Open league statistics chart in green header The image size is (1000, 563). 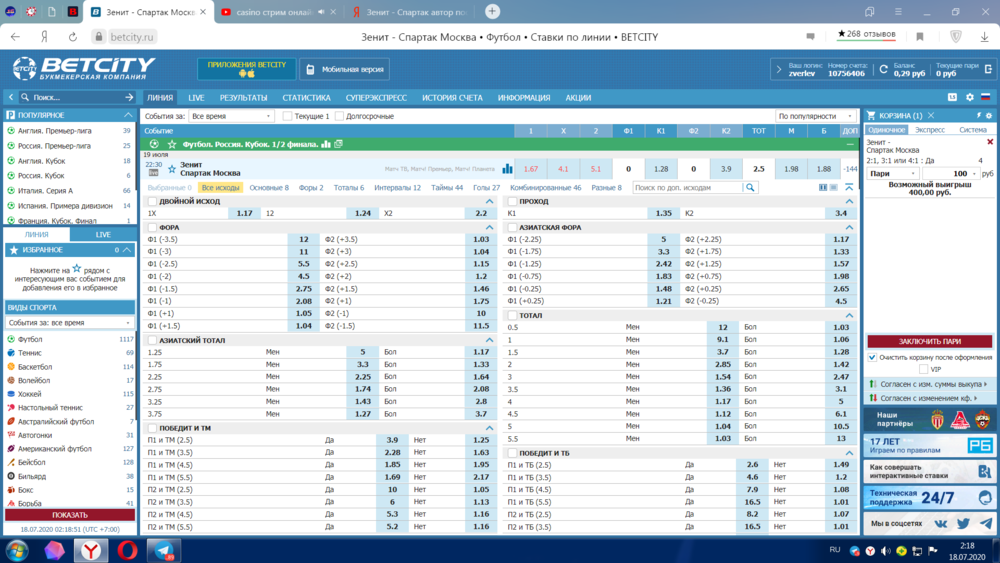326,144
